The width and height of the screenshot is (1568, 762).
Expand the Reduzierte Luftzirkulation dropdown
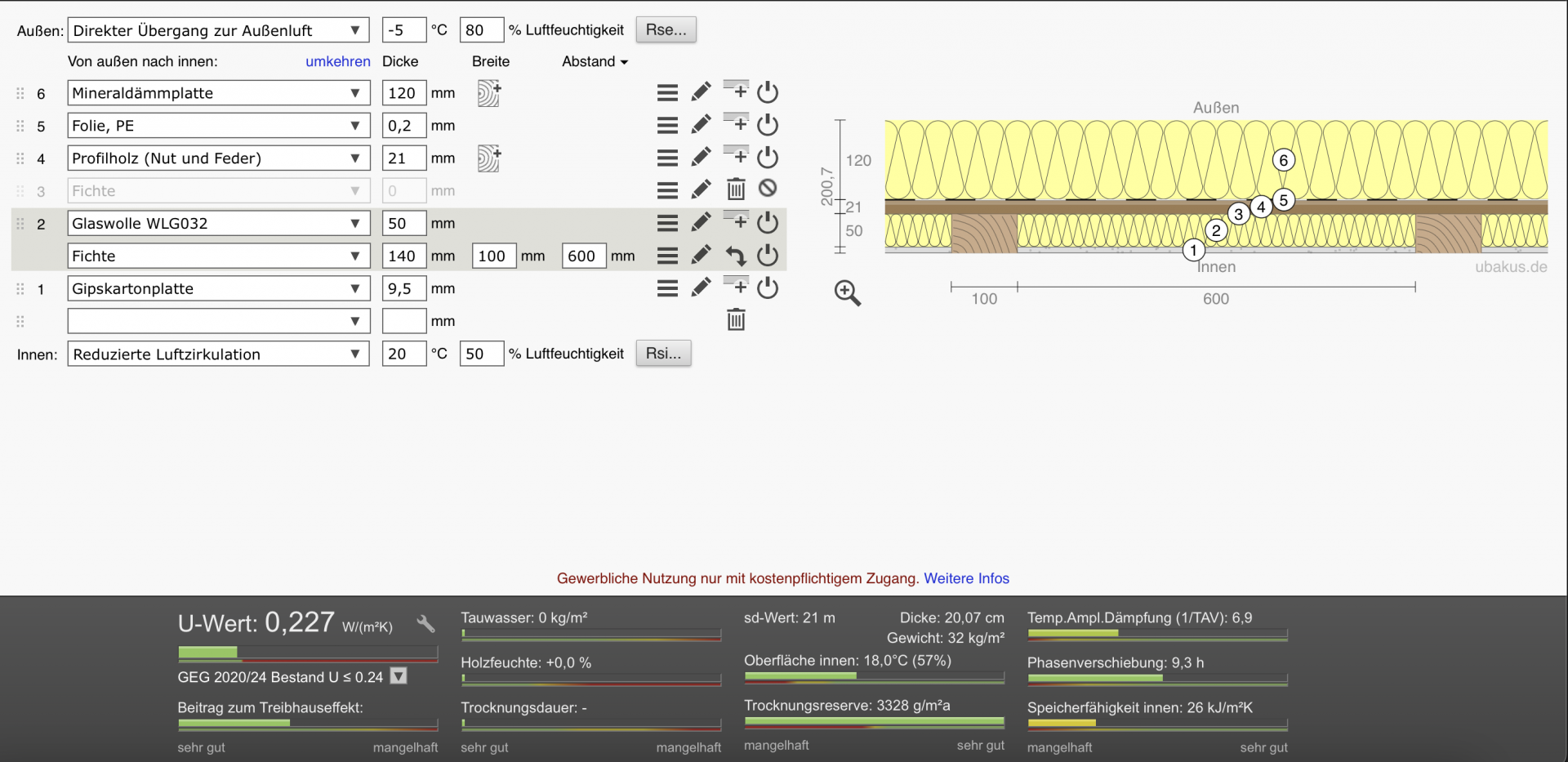[x=218, y=354]
